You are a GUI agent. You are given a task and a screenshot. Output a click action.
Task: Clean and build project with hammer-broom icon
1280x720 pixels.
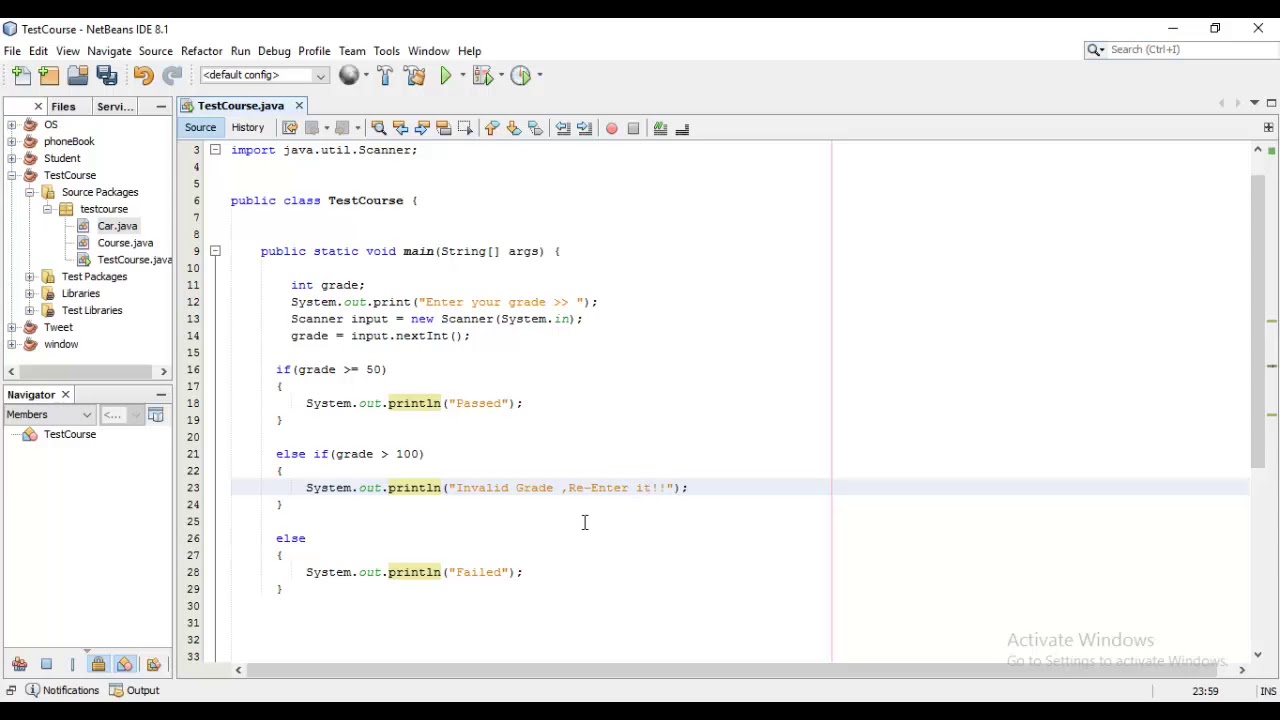coord(415,75)
